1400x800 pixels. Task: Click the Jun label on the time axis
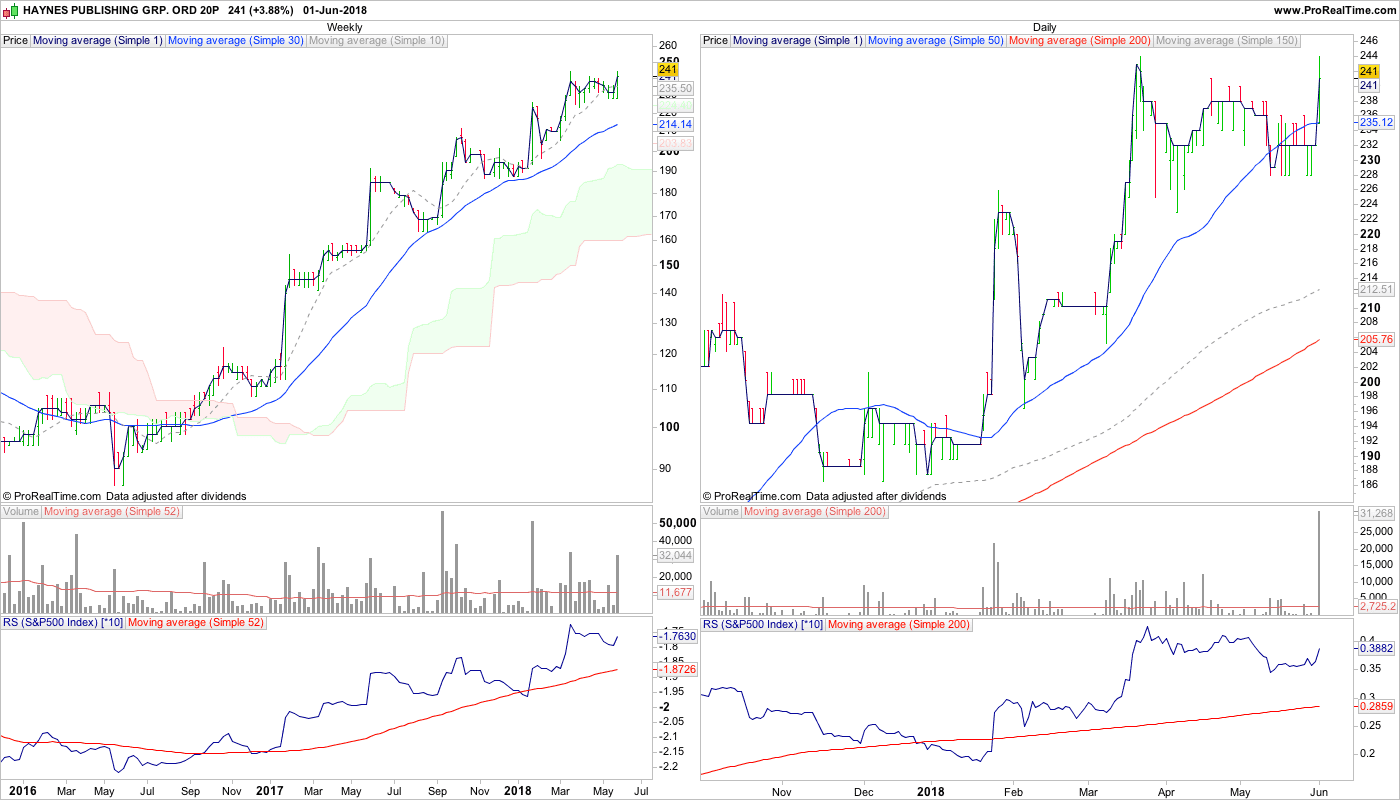[x=1319, y=791]
